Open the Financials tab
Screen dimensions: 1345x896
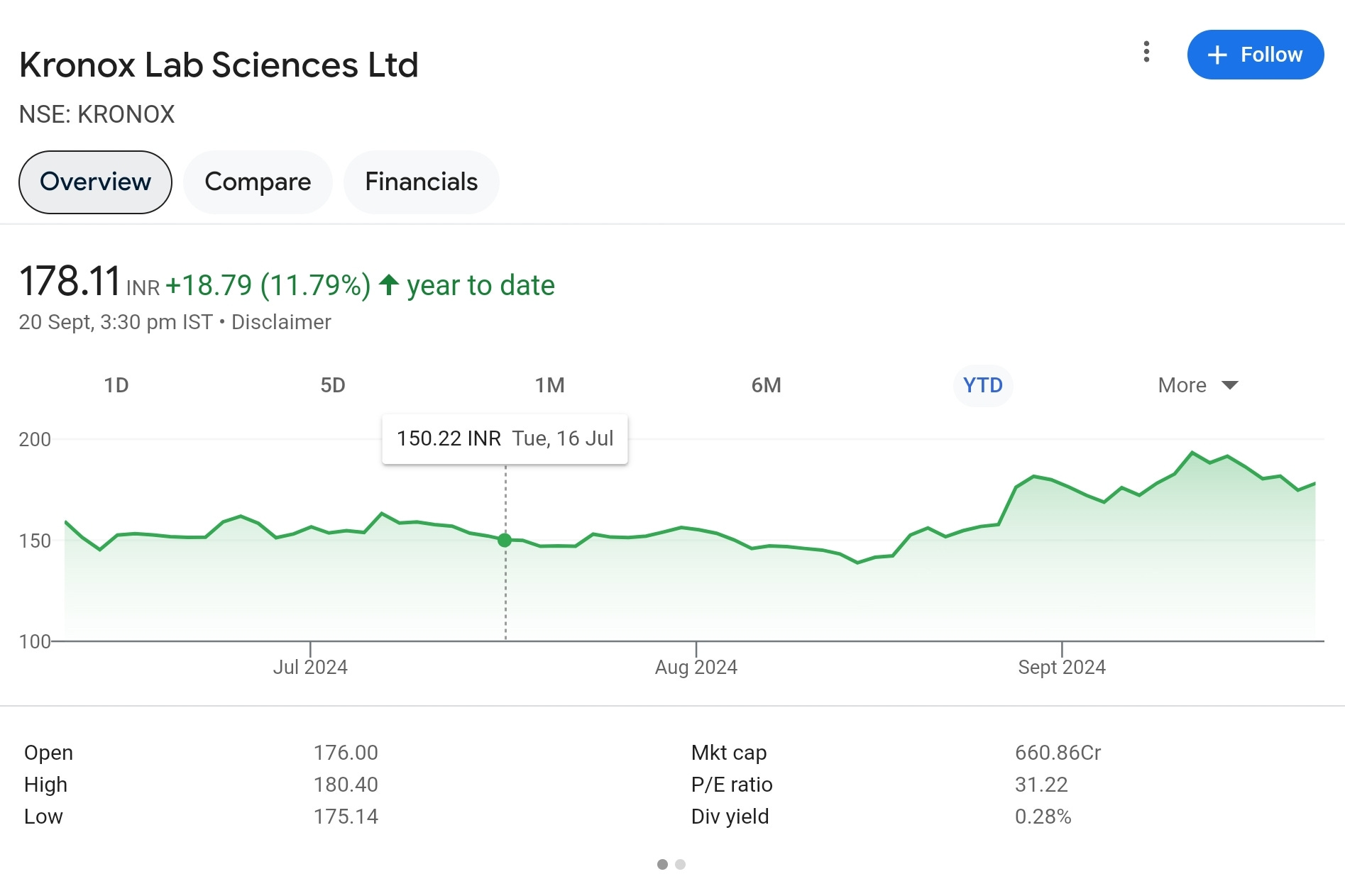point(422,182)
